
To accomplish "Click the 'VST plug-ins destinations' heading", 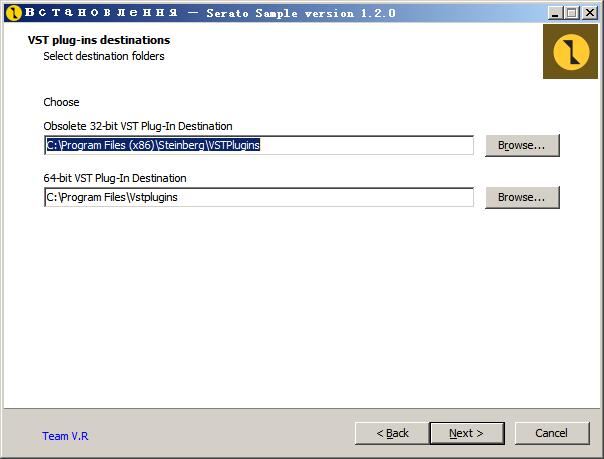I will (99, 40).
